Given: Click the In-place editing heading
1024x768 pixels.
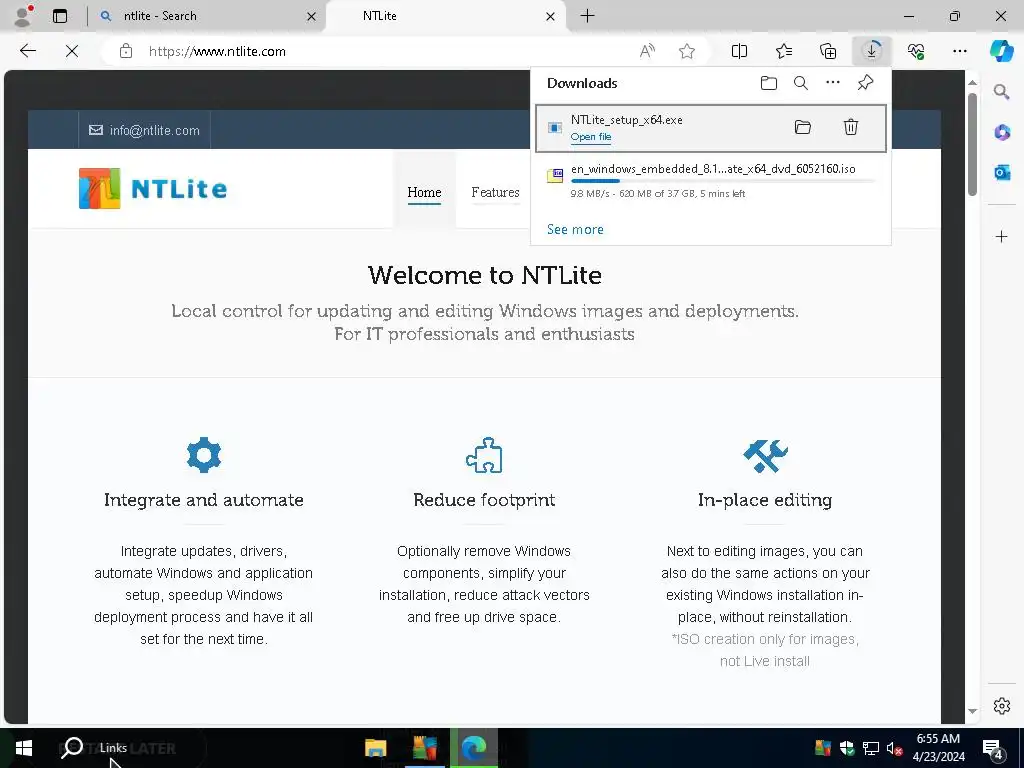Looking at the screenshot, I should [x=765, y=500].
